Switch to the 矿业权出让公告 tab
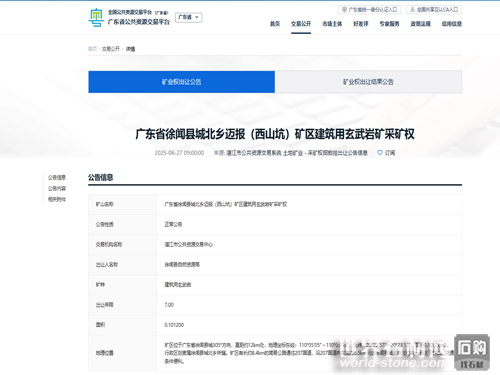The width and height of the screenshot is (500, 375). click(182, 82)
